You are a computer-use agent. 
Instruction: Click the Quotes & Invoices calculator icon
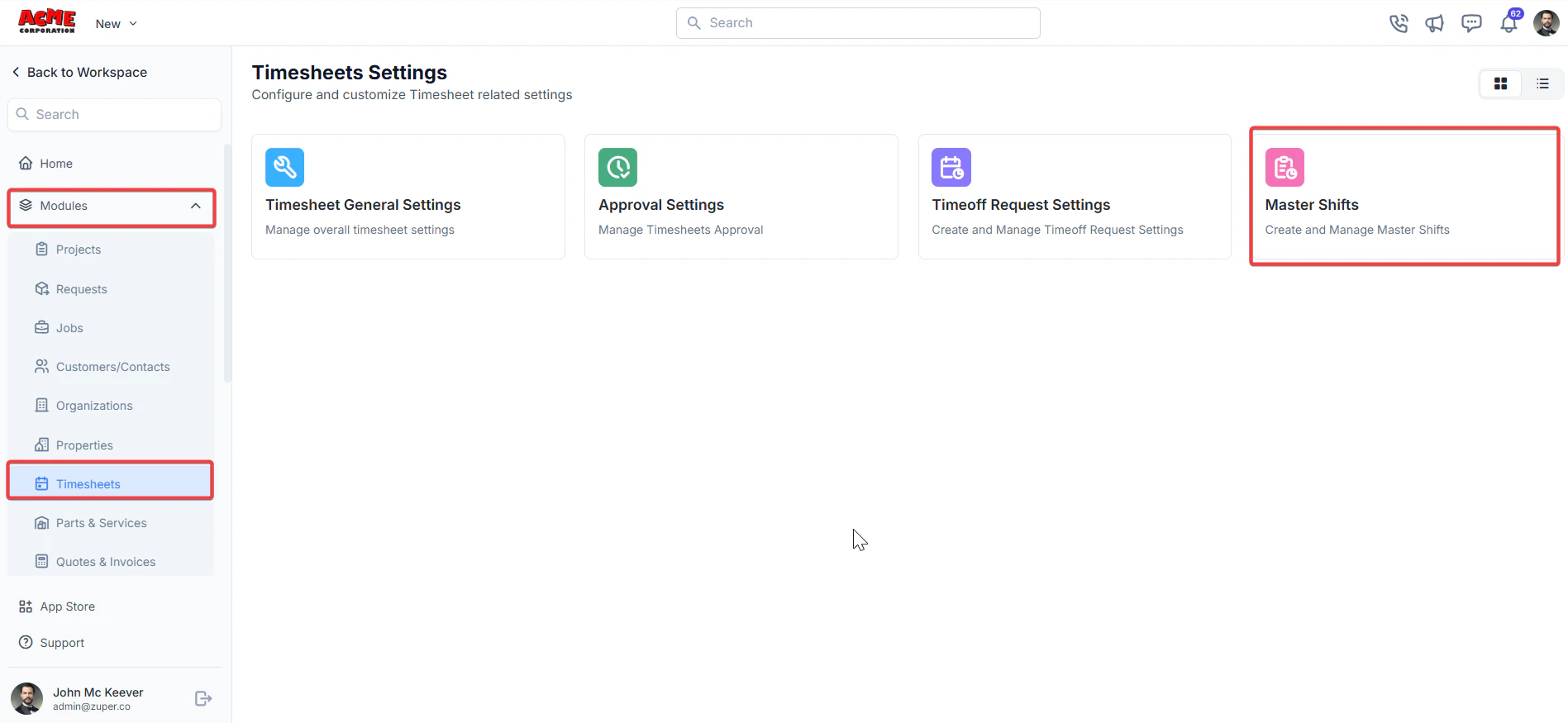42,561
